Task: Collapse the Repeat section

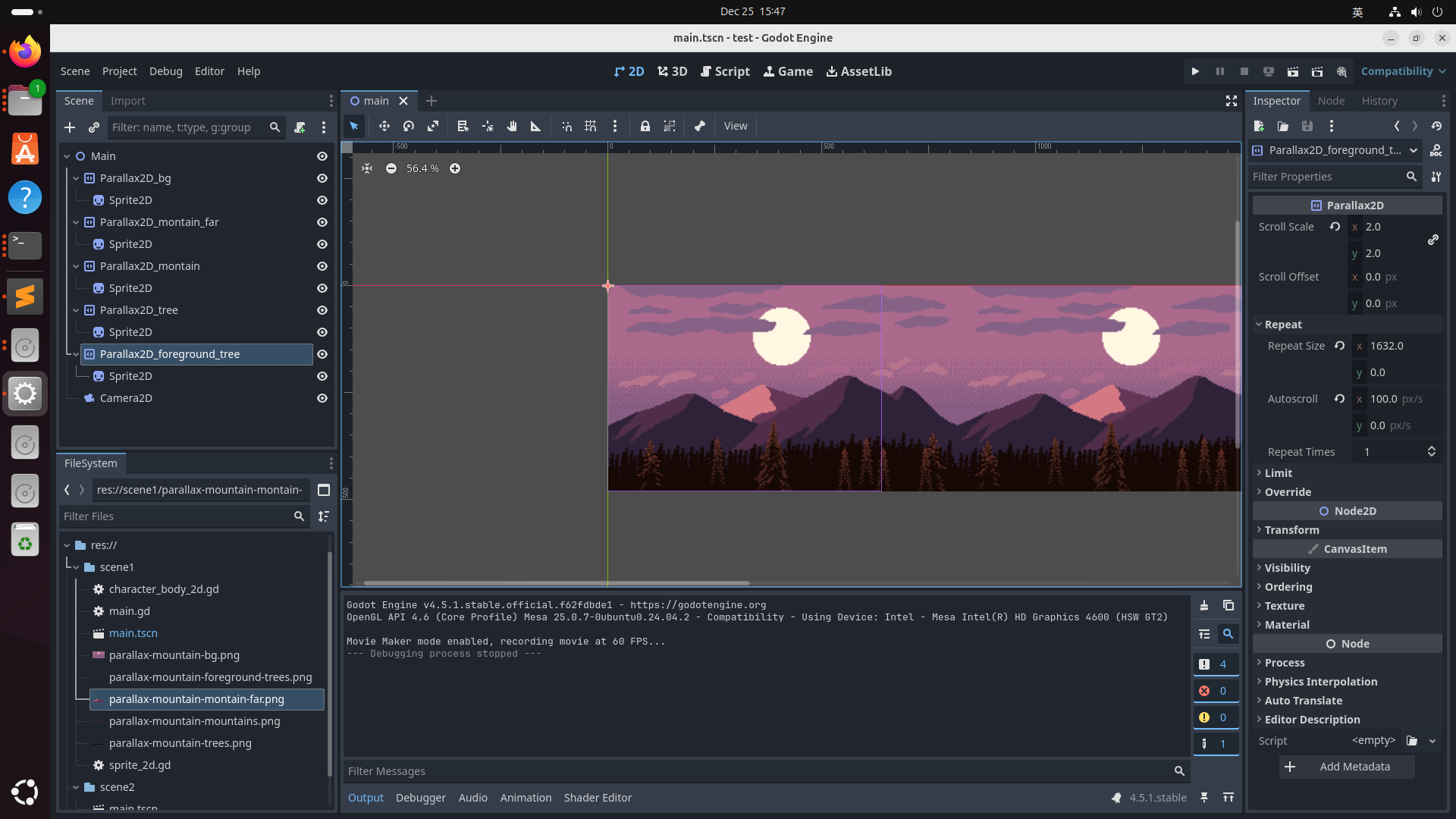Action: point(1282,325)
